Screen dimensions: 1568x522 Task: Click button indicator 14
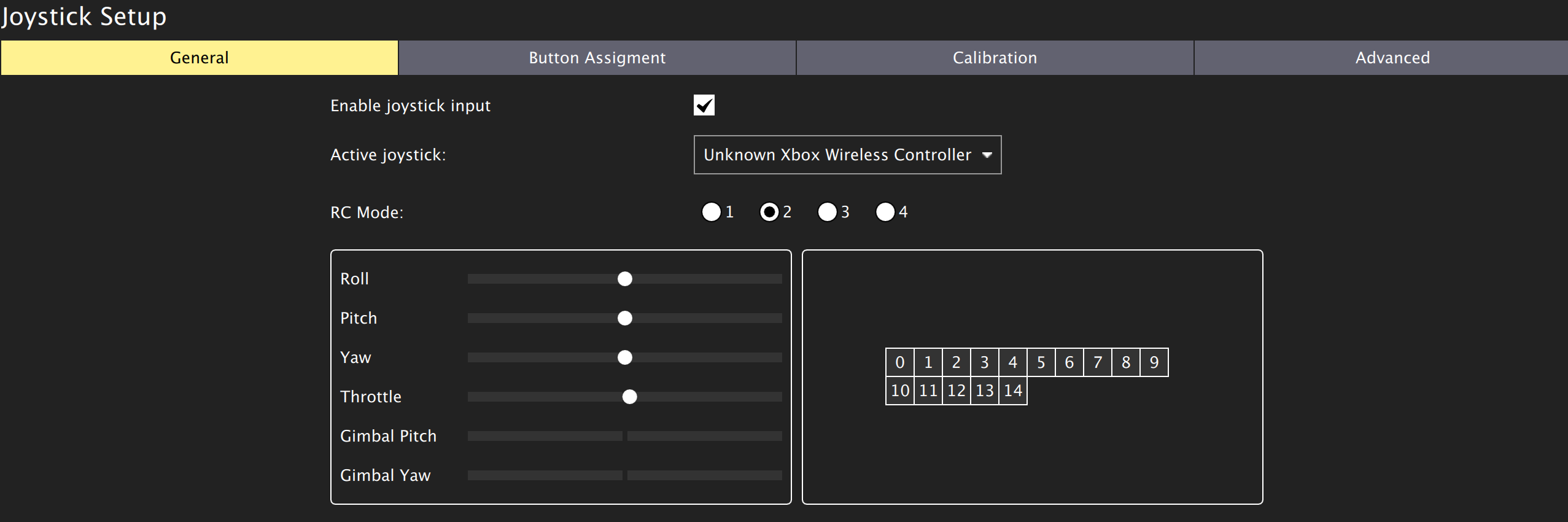(x=1013, y=391)
